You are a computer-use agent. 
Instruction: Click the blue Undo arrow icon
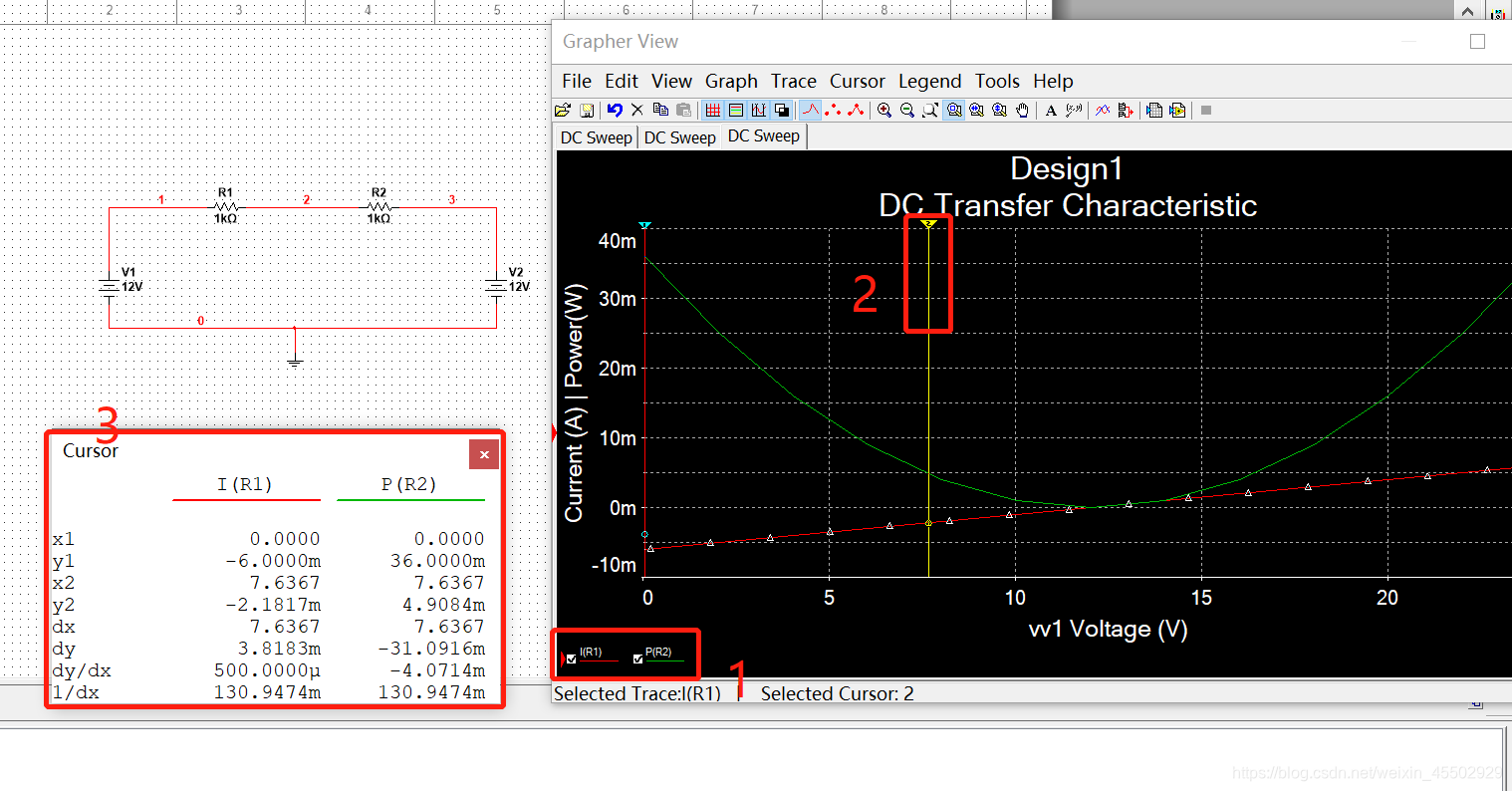[615, 110]
